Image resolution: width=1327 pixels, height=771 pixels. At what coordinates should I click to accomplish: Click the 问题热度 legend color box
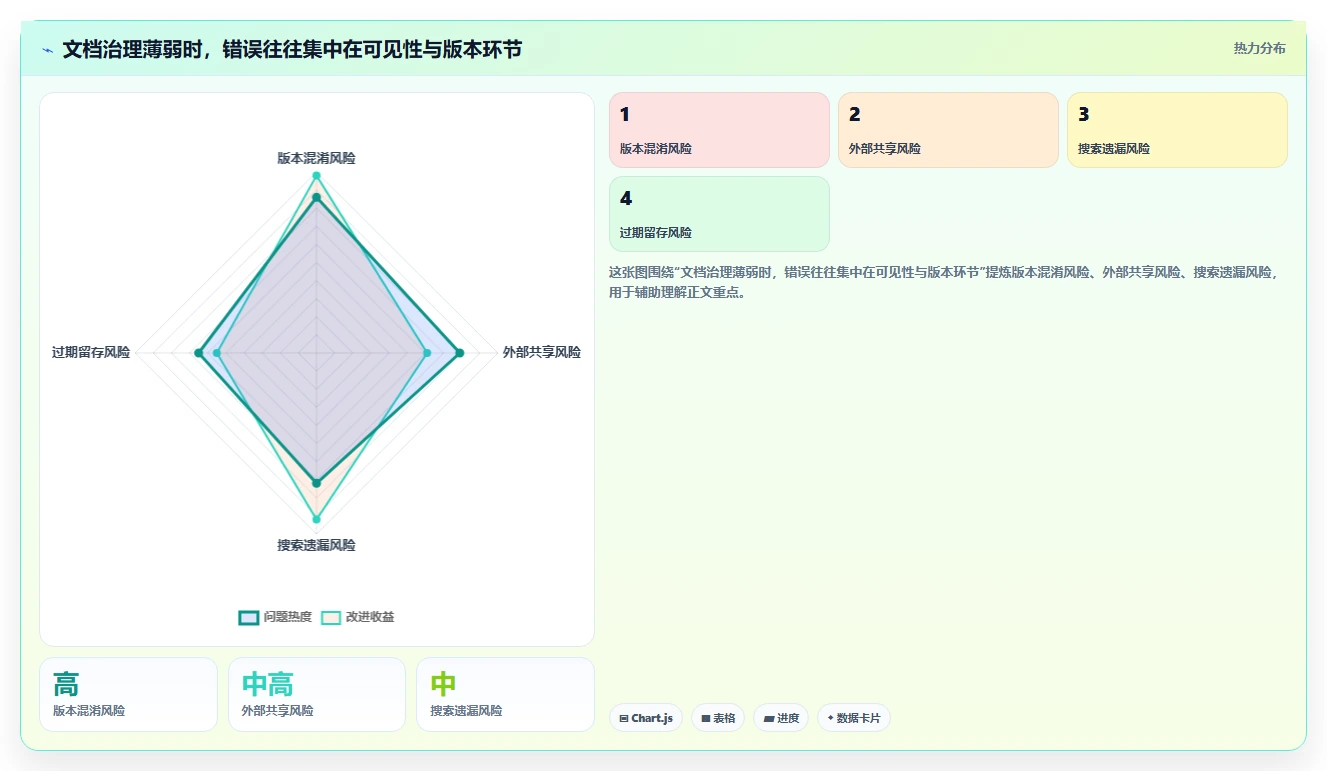pyautogui.click(x=248, y=617)
